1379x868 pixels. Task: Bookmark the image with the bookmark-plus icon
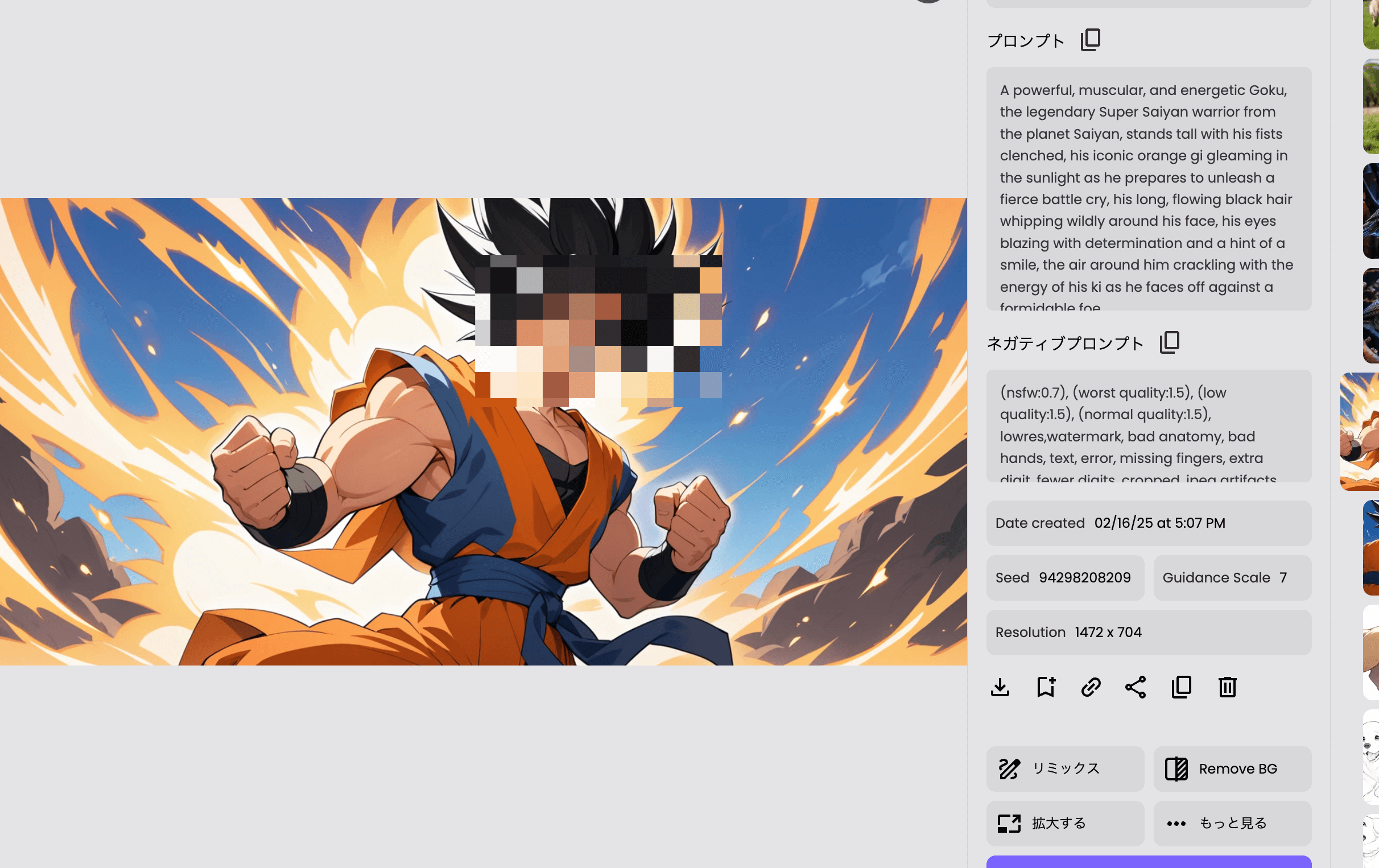pos(1046,687)
